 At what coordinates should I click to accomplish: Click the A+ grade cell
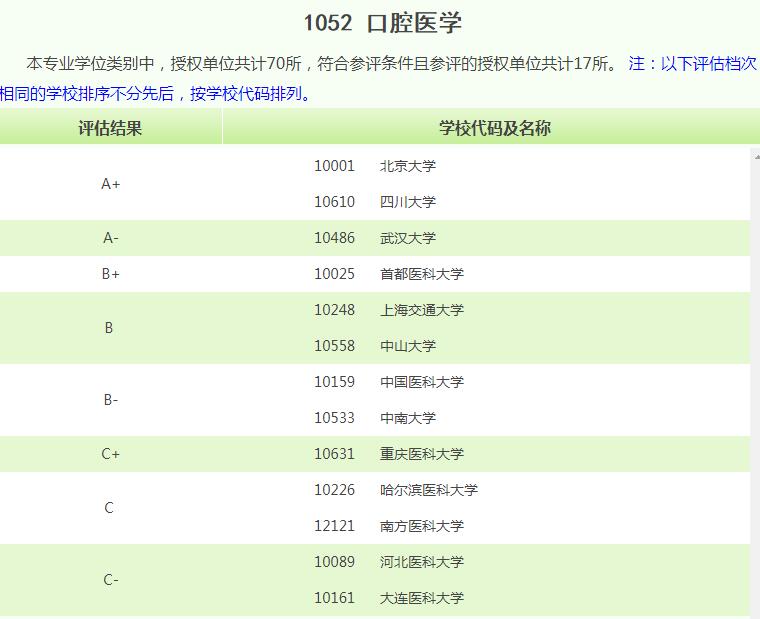110,184
